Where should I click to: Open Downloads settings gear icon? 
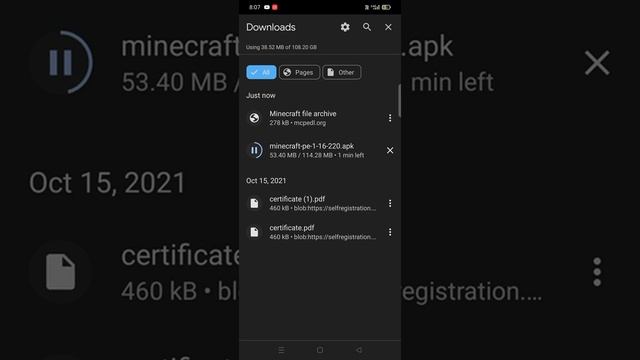[345, 27]
